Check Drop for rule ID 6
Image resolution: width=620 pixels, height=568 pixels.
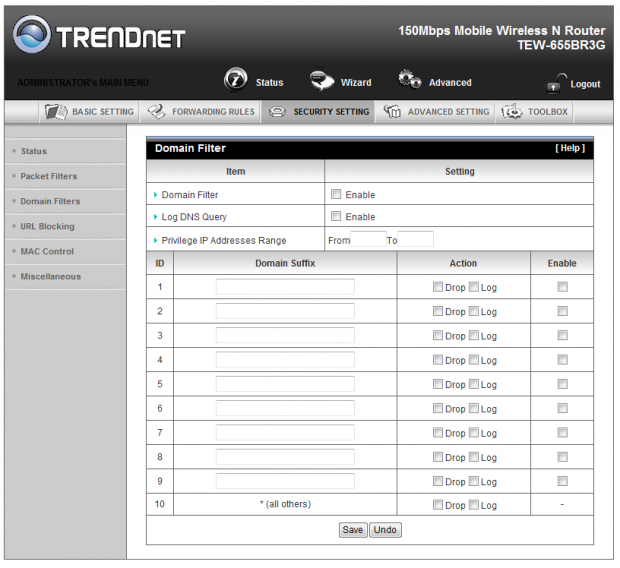[438, 408]
